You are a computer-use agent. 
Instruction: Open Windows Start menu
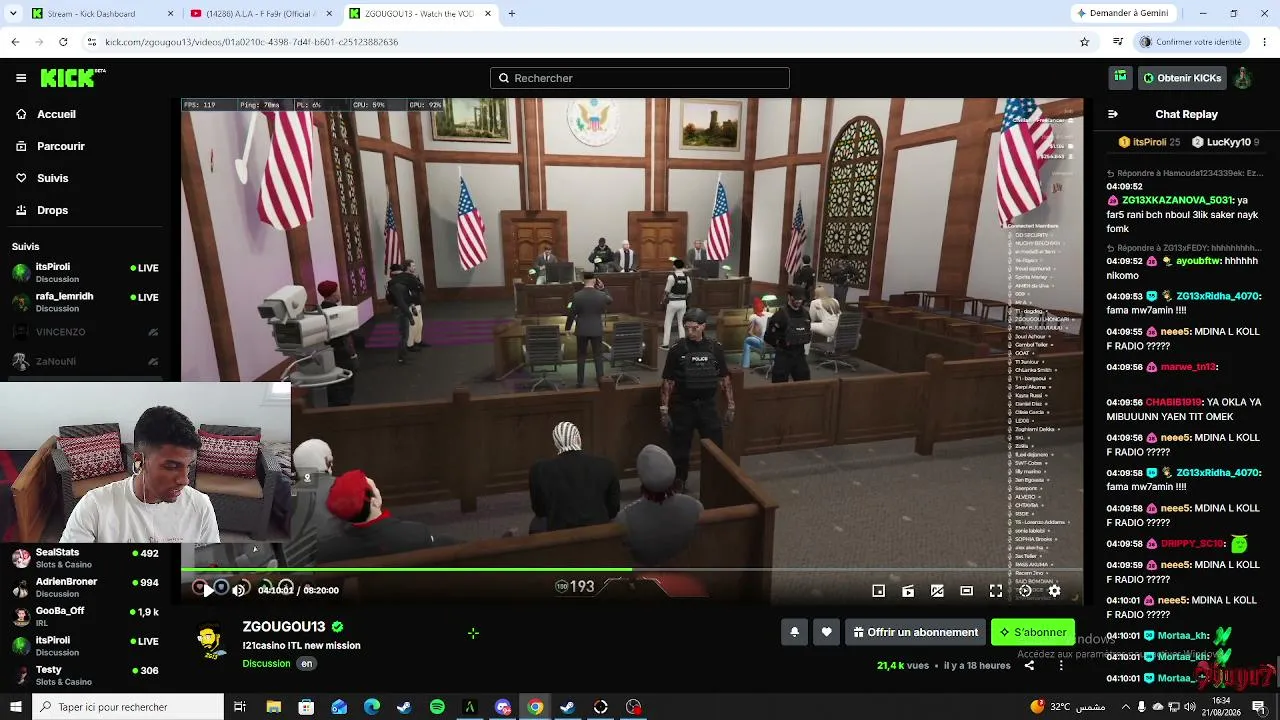(15, 707)
